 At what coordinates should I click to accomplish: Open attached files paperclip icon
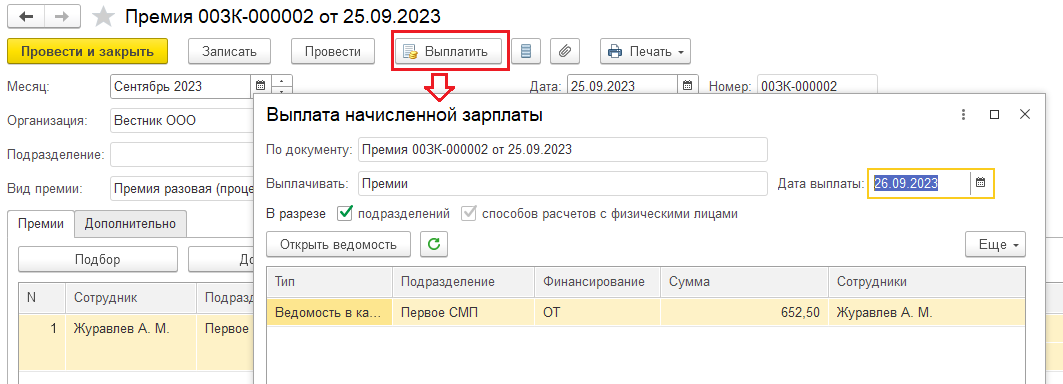[565, 52]
